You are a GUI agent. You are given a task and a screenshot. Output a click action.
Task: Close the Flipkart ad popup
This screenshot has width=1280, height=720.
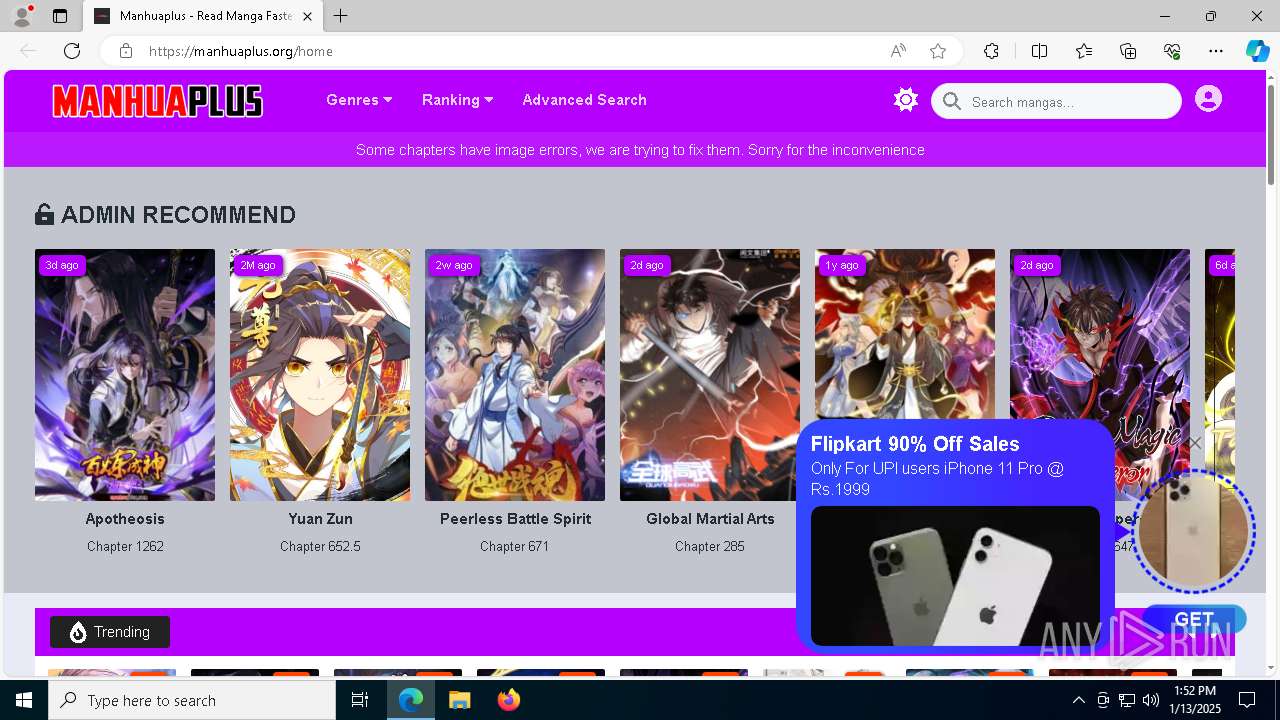tap(1195, 443)
